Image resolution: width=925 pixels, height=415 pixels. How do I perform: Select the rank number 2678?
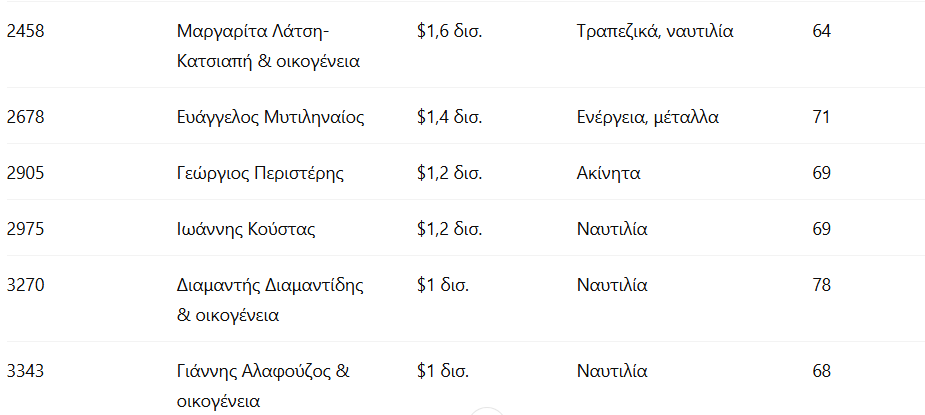tap(25, 118)
